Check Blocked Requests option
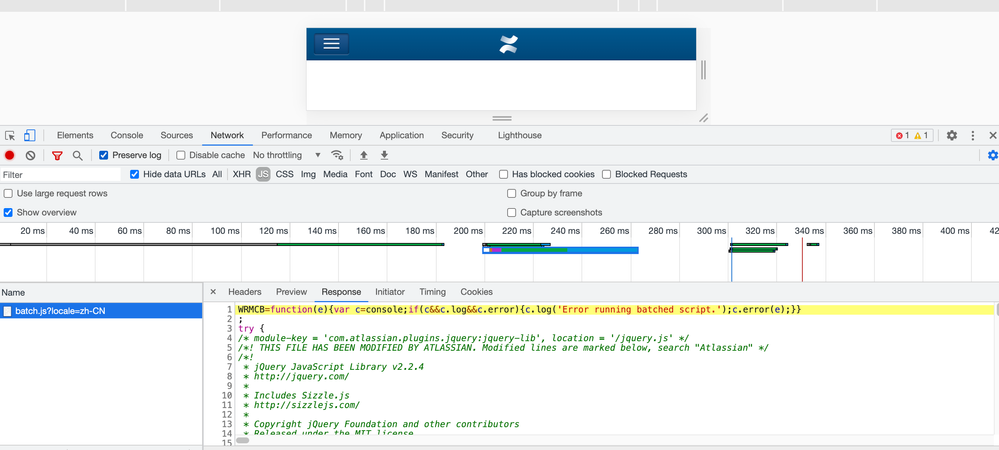Image resolution: width=999 pixels, height=450 pixels. [607, 174]
